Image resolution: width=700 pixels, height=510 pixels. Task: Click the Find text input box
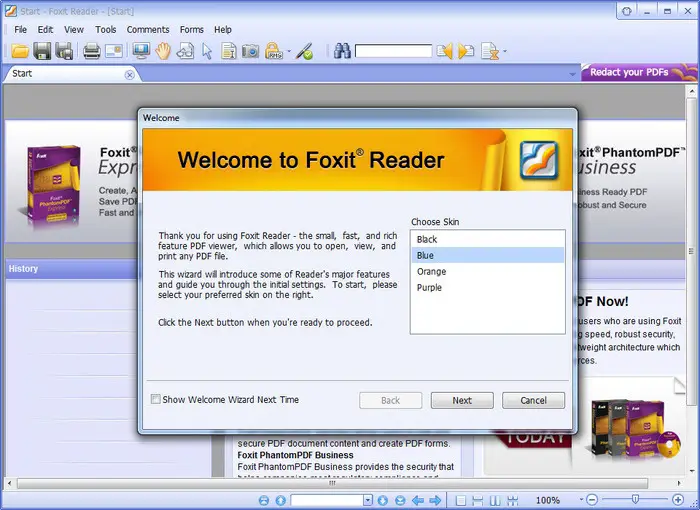point(393,51)
